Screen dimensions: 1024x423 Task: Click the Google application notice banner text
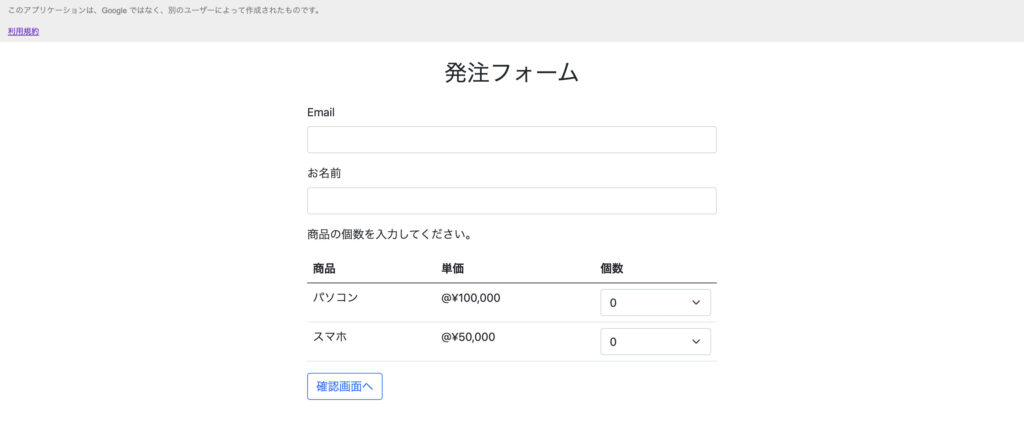coord(164,10)
